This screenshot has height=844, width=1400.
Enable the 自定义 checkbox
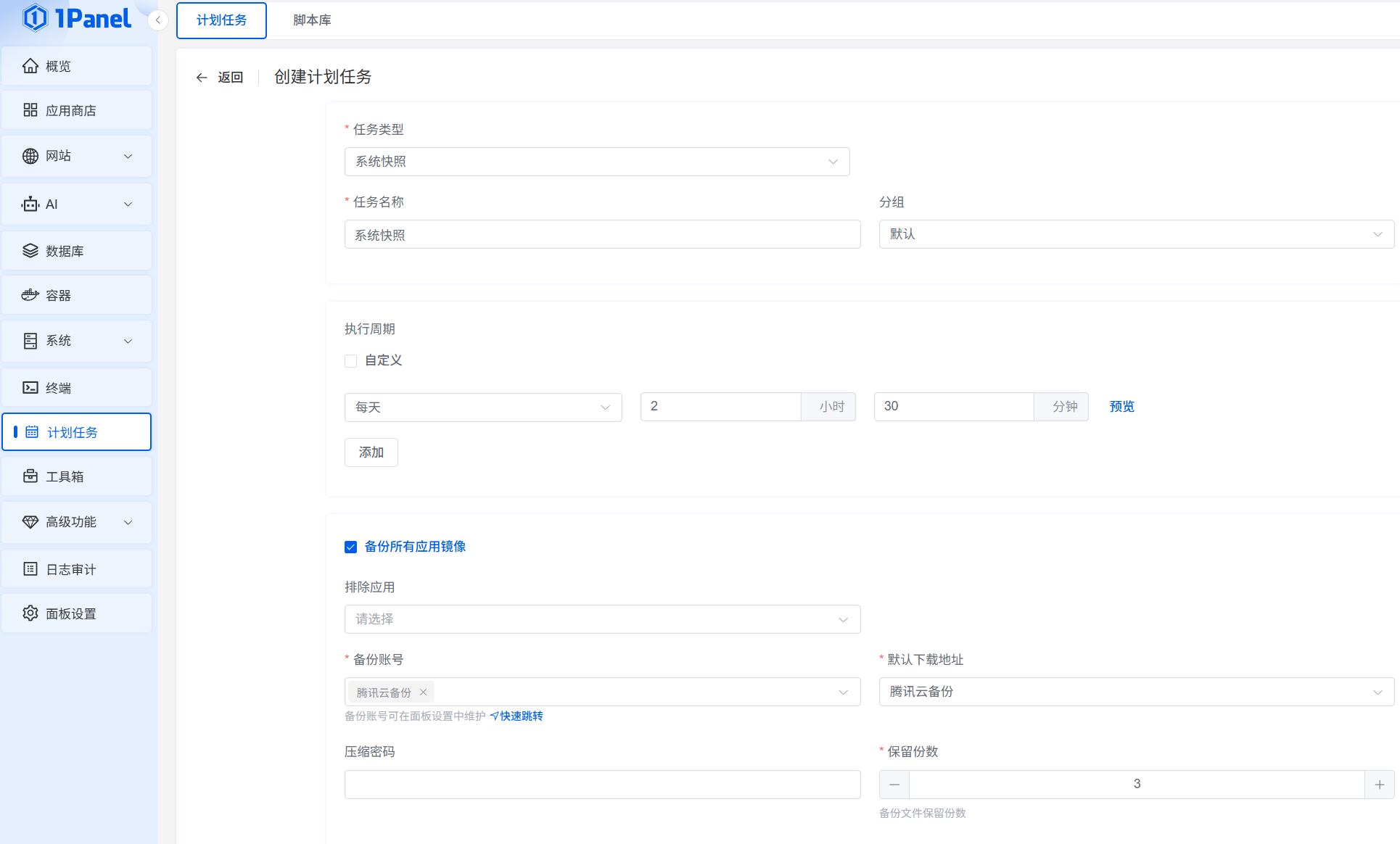click(x=351, y=361)
